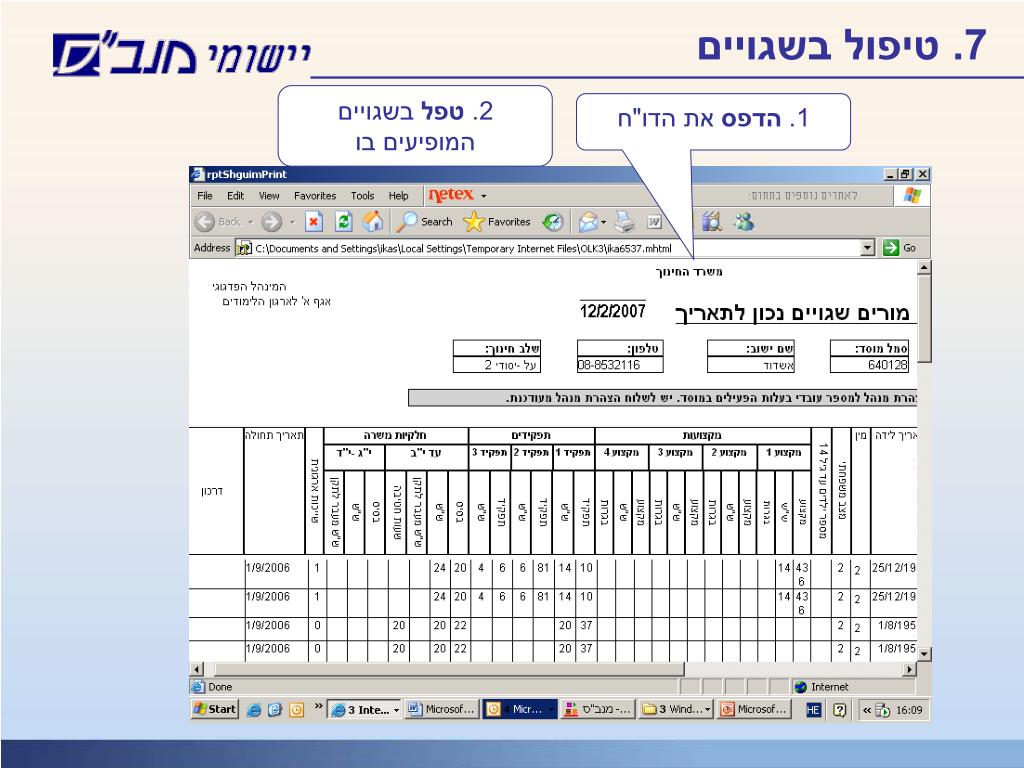
Task: Open the Forward button dropdown arrow
Action: click(292, 222)
